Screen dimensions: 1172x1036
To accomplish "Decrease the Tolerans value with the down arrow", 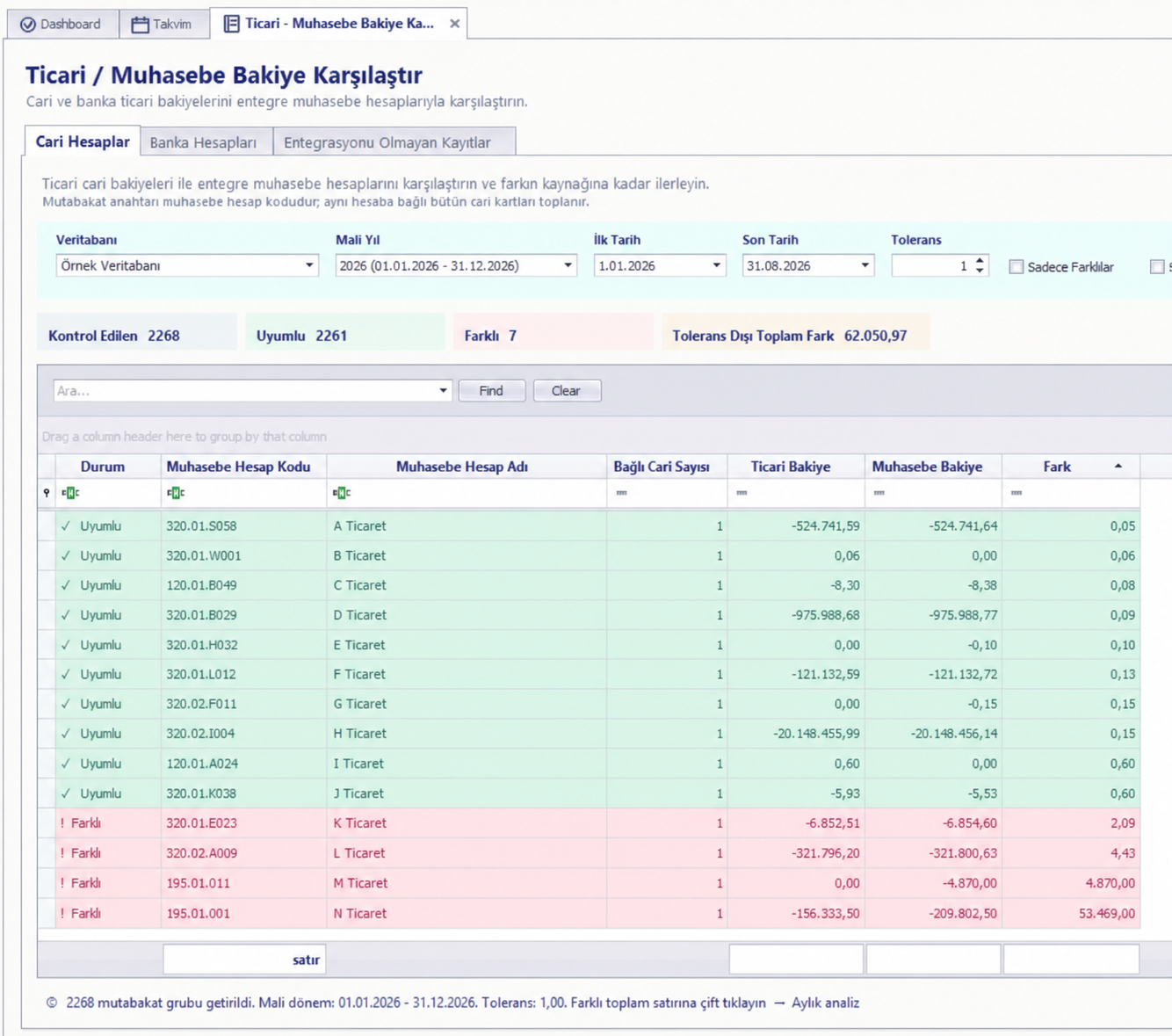I will pos(980,271).
